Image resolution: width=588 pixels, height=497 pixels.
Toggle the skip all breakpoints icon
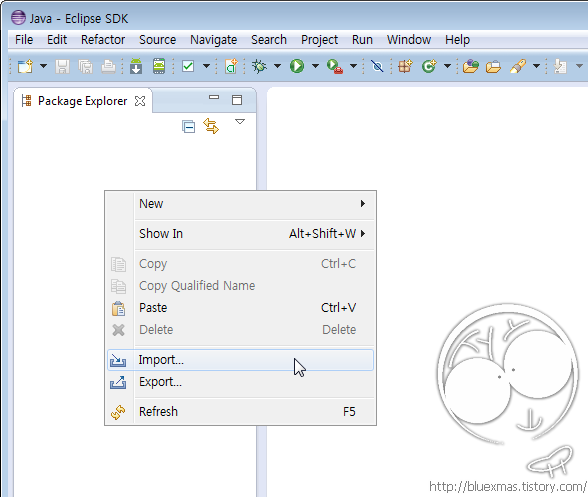tap(377, 66)
